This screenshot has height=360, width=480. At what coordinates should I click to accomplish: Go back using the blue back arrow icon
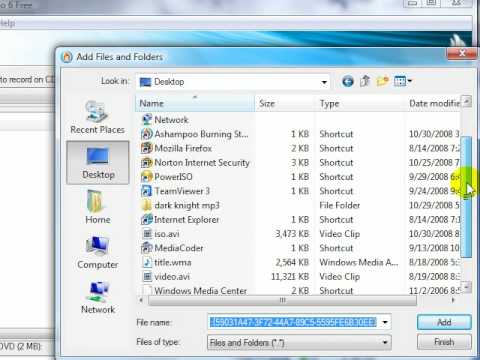(x=348, y=81)
